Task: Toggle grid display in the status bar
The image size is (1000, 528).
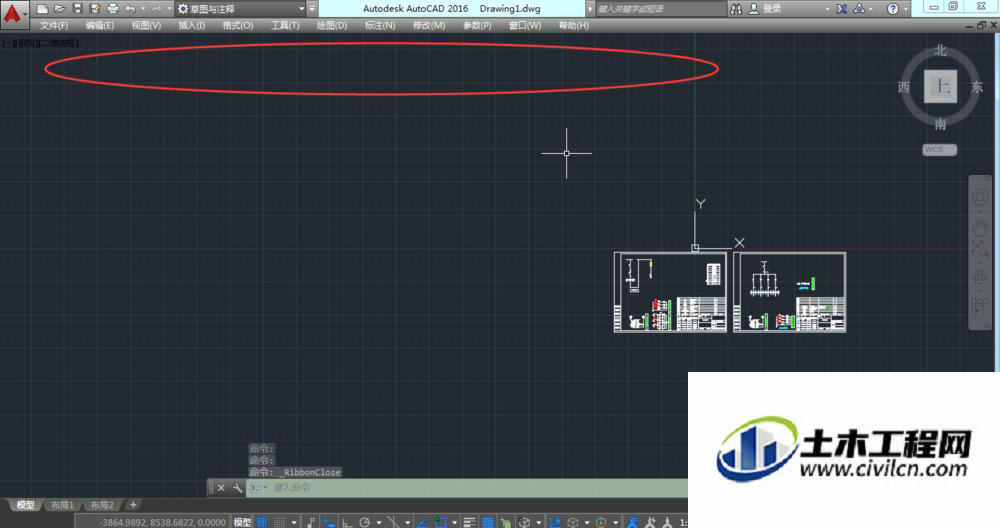Action: click(262, 522)
